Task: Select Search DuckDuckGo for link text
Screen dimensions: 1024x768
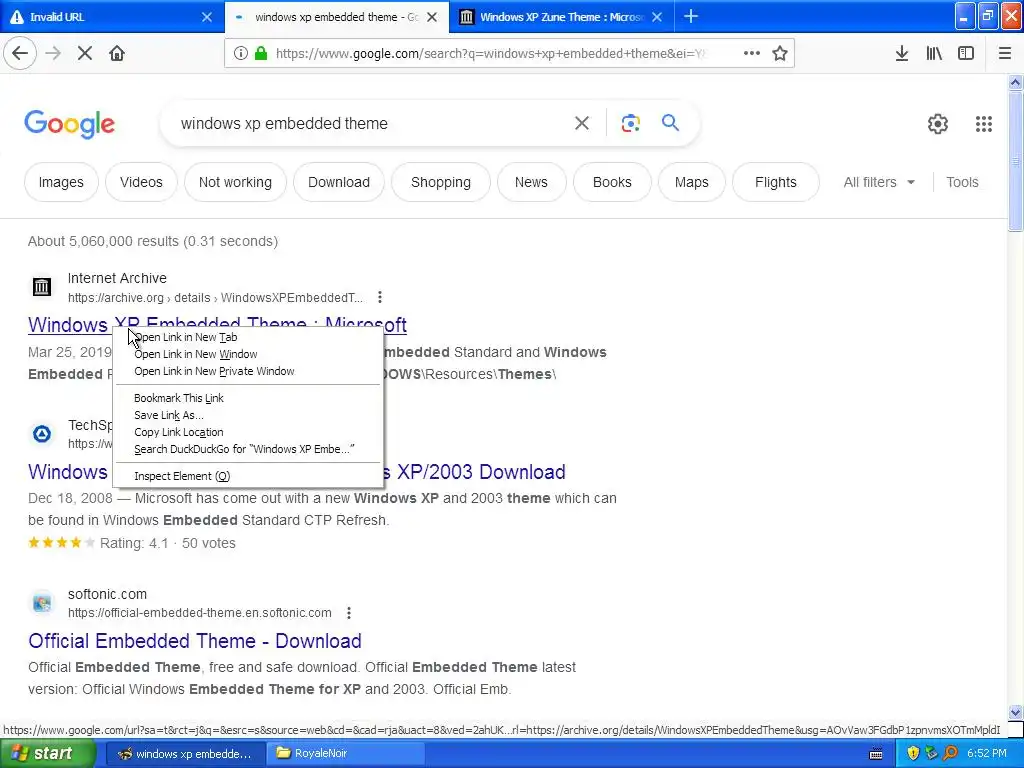Action: pos(248,449)
